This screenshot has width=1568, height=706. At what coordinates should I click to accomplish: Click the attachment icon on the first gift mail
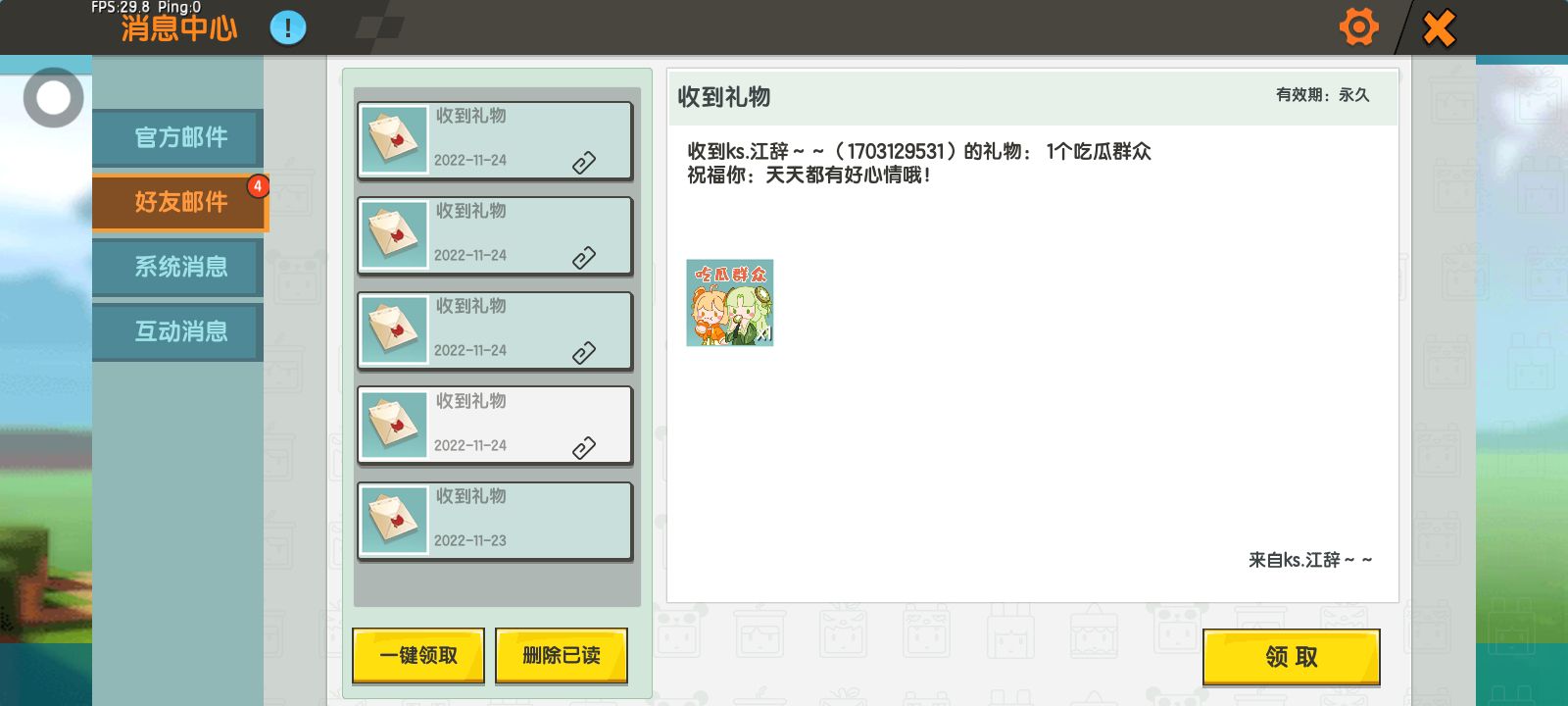coord(584,163)
